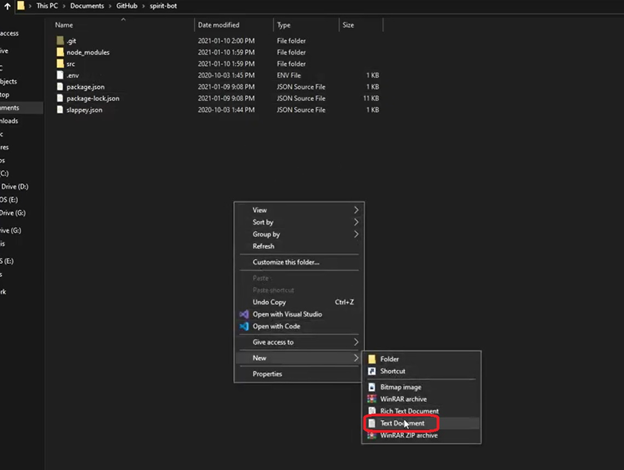The height and width of the screenshot is (470, 624).
Task: Click the .git folder icon
Action: (60, 41)
